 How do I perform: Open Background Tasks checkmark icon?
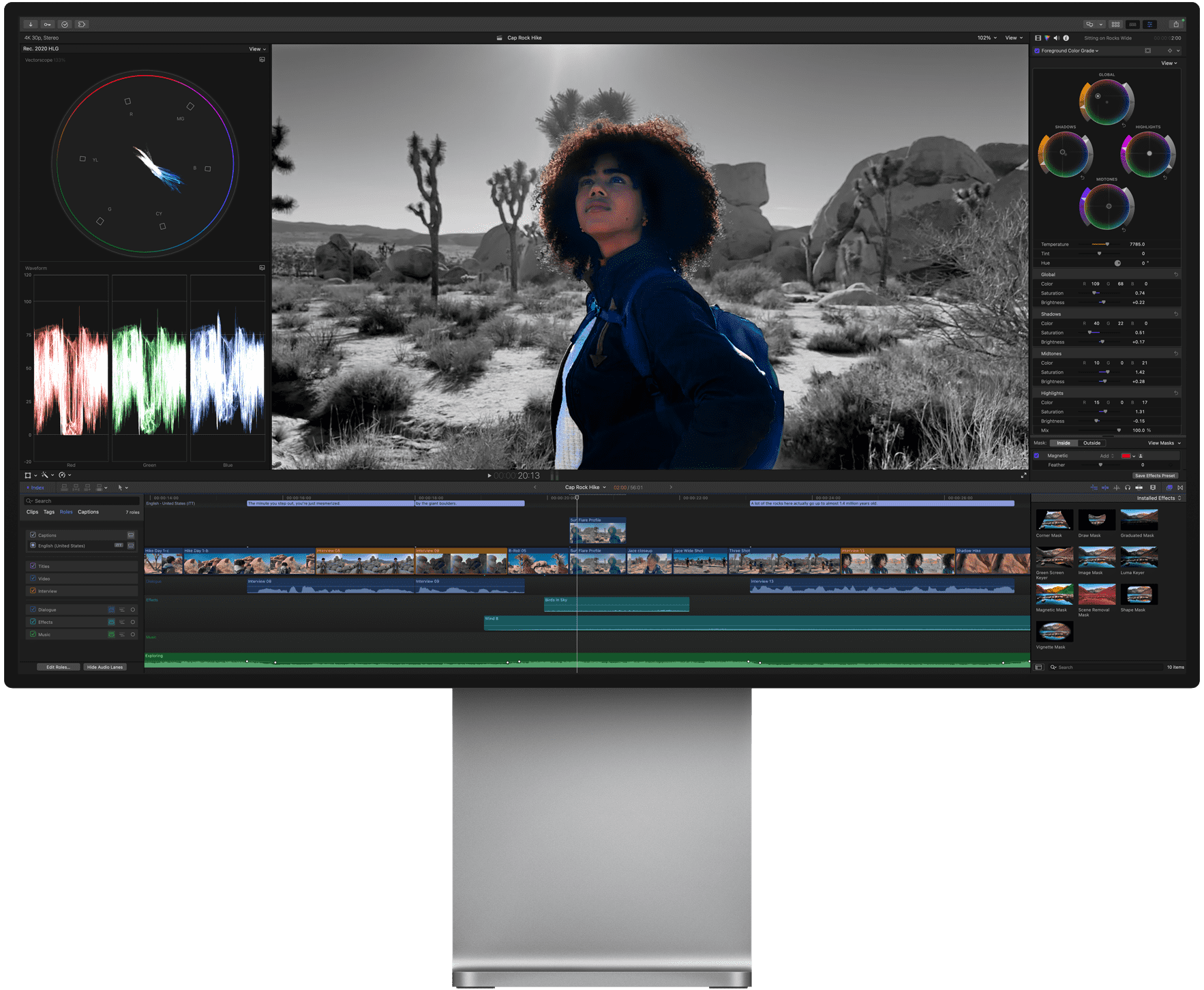65,25
